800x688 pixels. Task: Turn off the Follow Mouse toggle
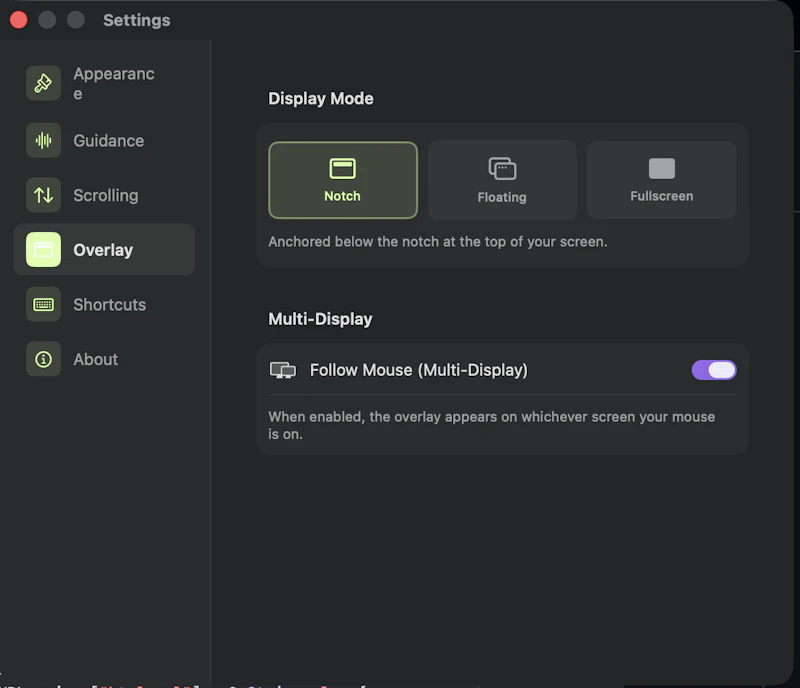(x=714, y=370)
